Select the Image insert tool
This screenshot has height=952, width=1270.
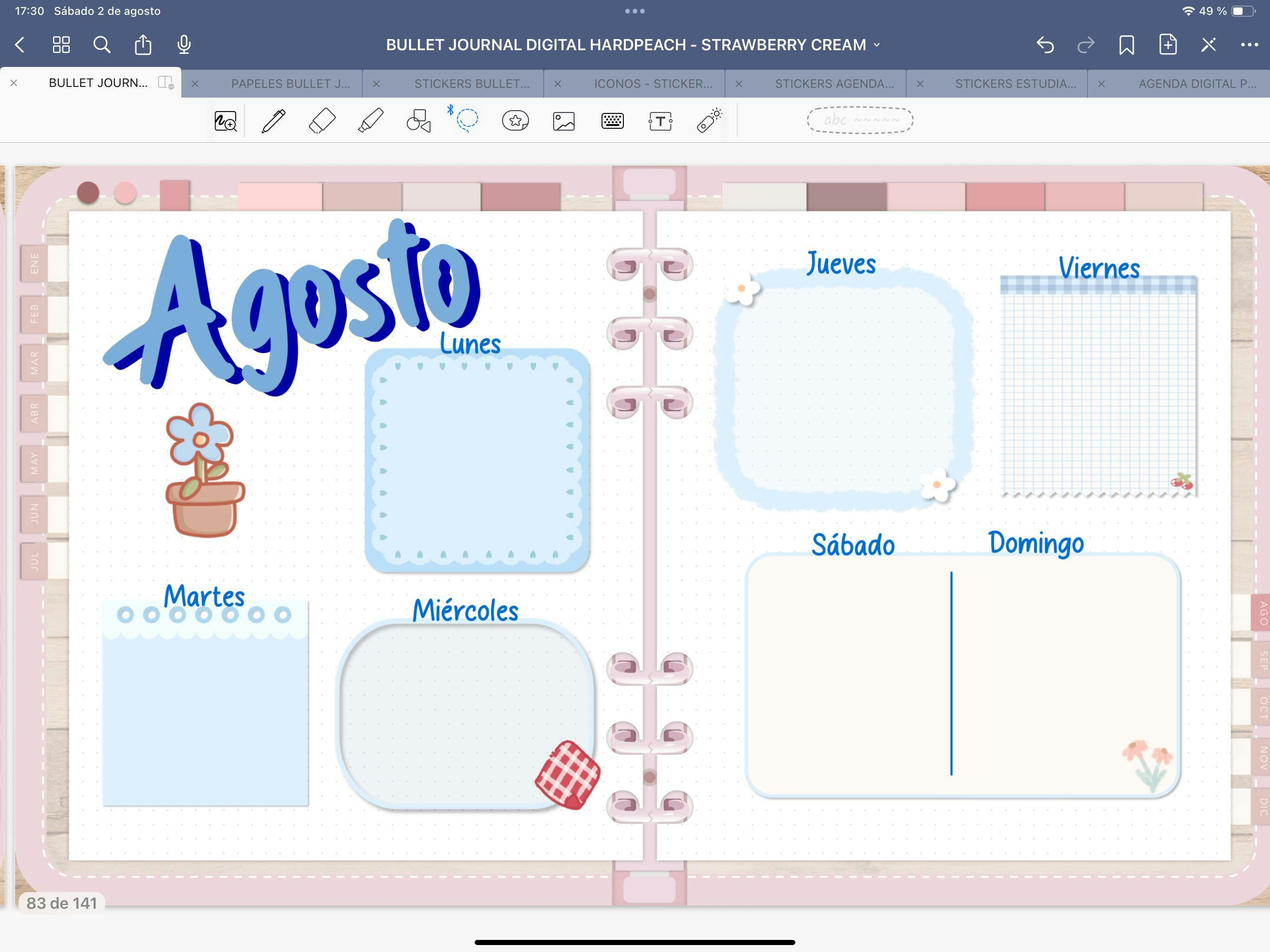[564, 121]
